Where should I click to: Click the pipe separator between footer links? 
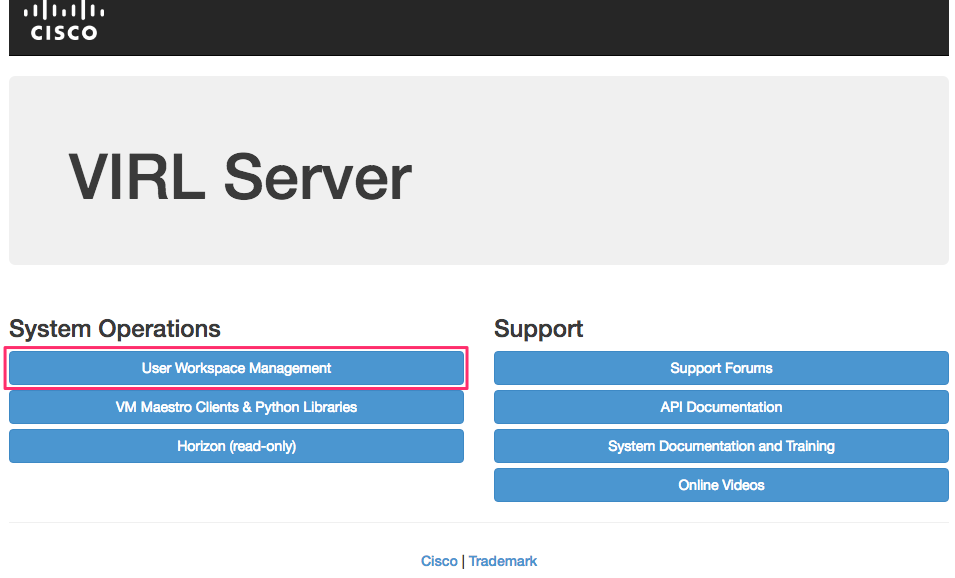click(x=463, y=561)
